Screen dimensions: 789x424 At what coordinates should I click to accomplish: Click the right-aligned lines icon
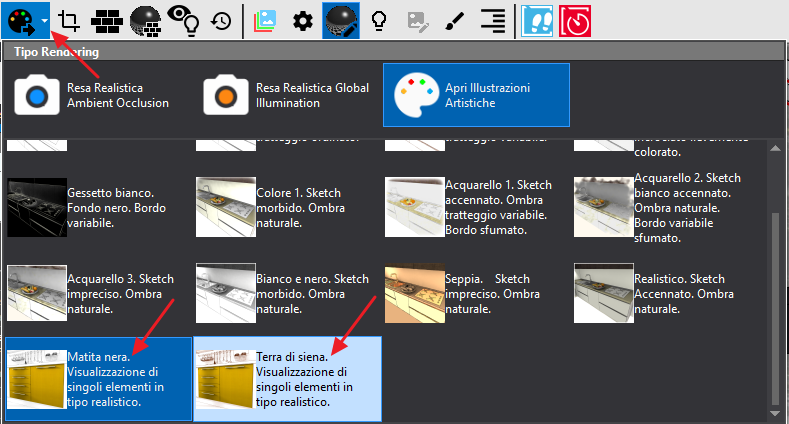492,20
